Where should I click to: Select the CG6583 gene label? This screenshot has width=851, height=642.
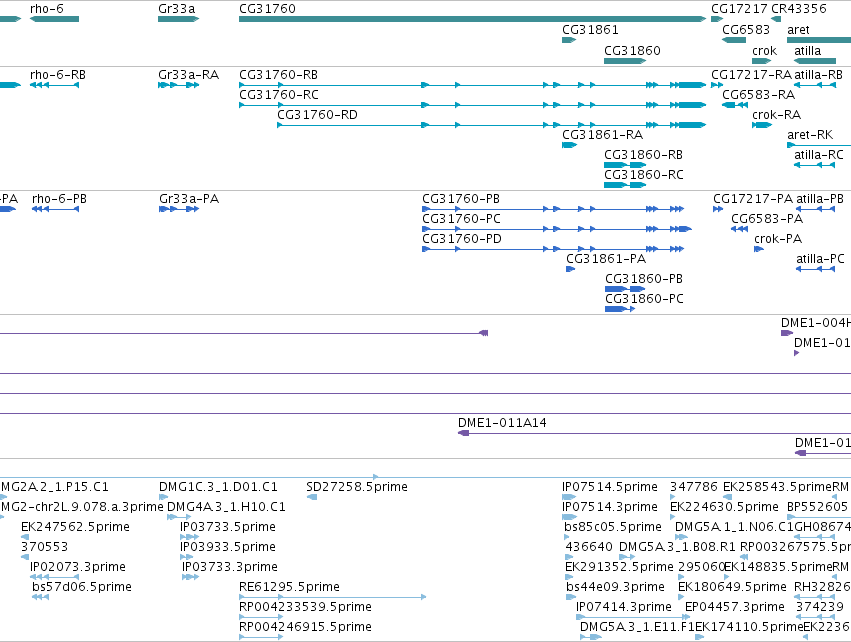(746, 30)
